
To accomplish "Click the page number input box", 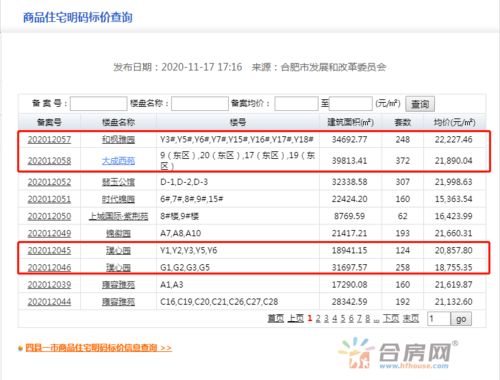I will tap(439, 319).
